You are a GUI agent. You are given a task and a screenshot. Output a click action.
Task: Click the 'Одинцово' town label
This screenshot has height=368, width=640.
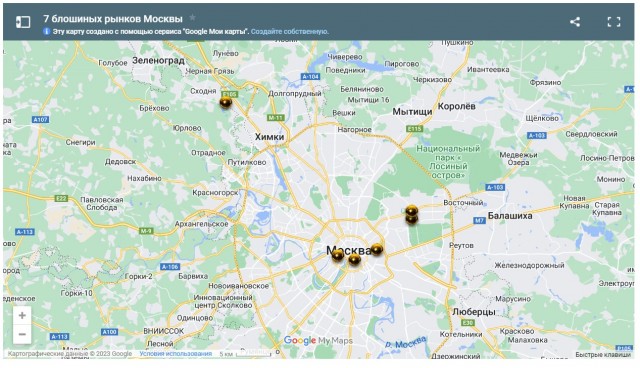[x=195, y=318]
